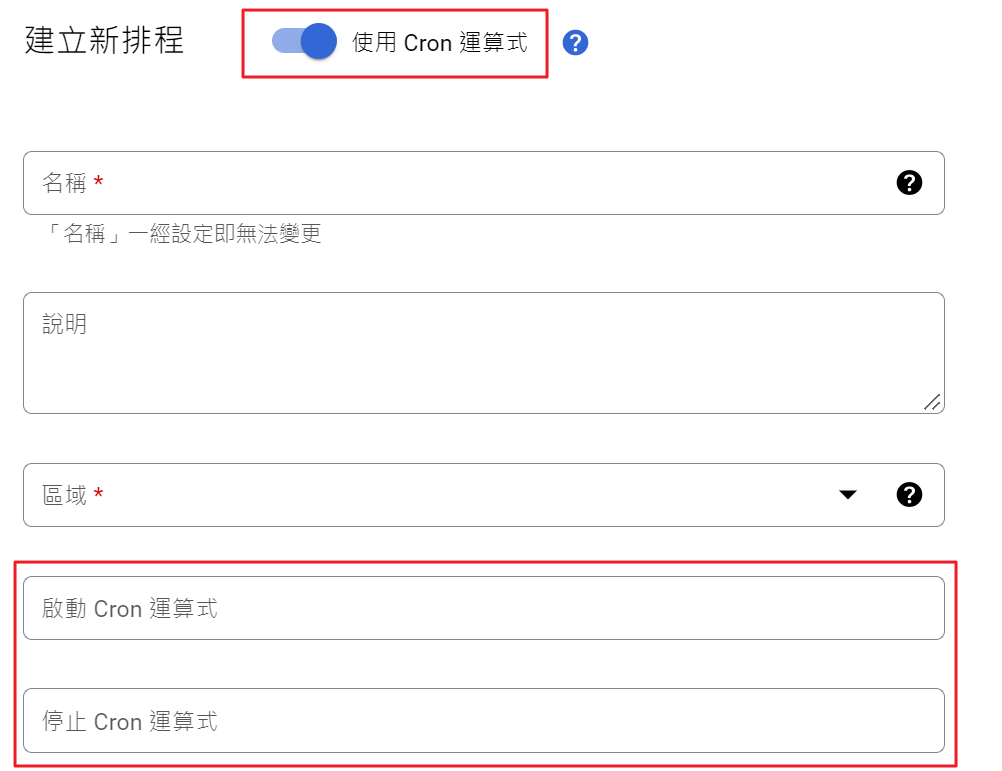1002x771 pixels.
Task: Open the 區域 selection box
Action: pyautogui.click(x=450, y=494)
